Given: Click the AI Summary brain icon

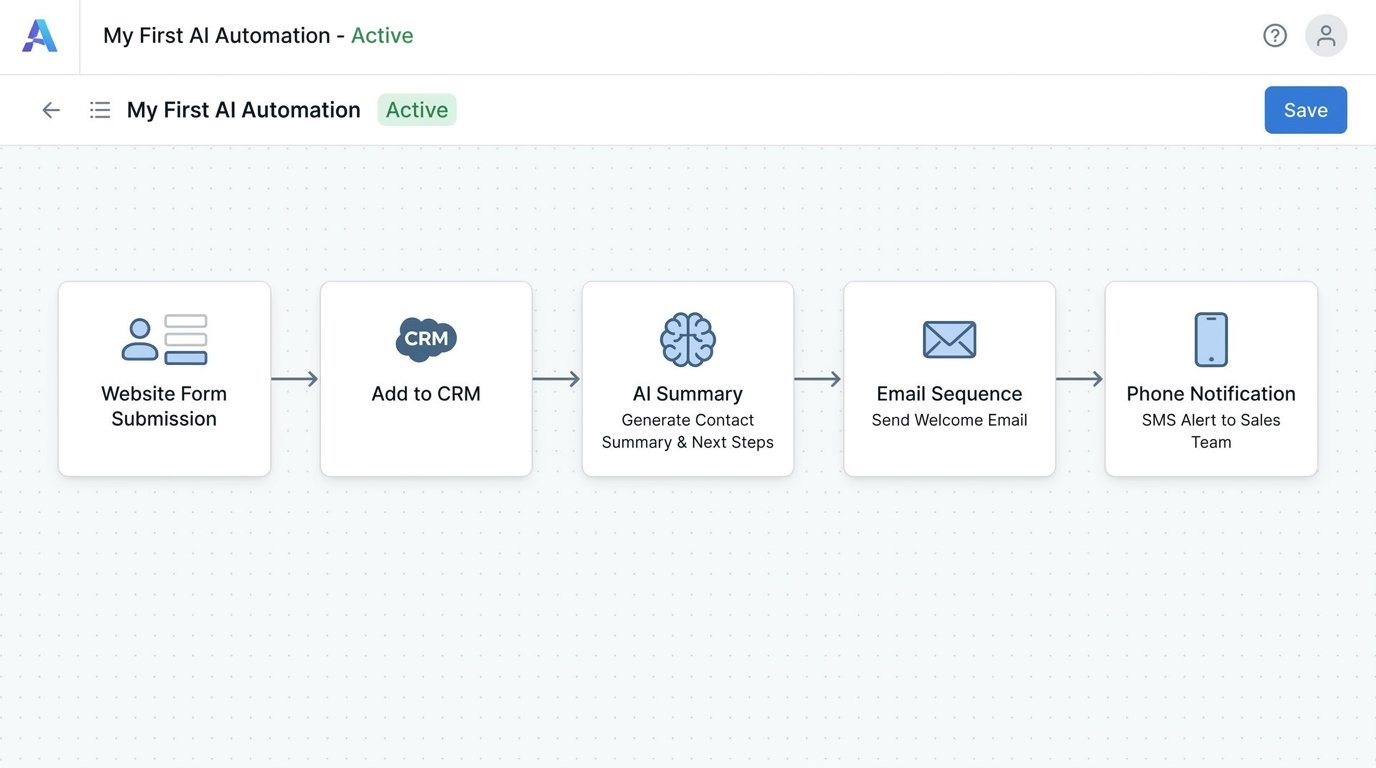Looking at the screenshot, I should point(688,340).
